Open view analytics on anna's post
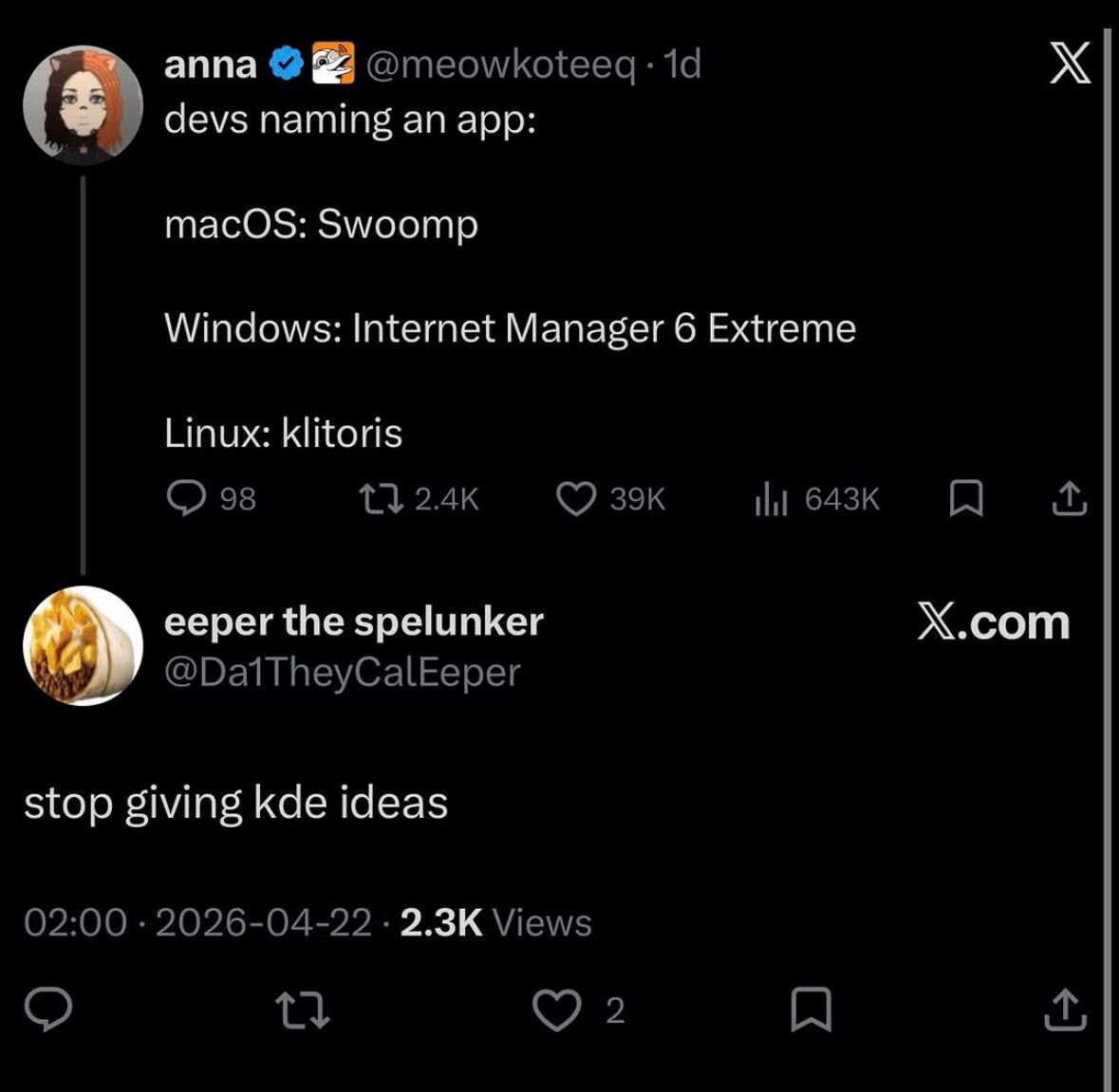This screenshot has width=1119, height=1092. [x=772, y=498]
